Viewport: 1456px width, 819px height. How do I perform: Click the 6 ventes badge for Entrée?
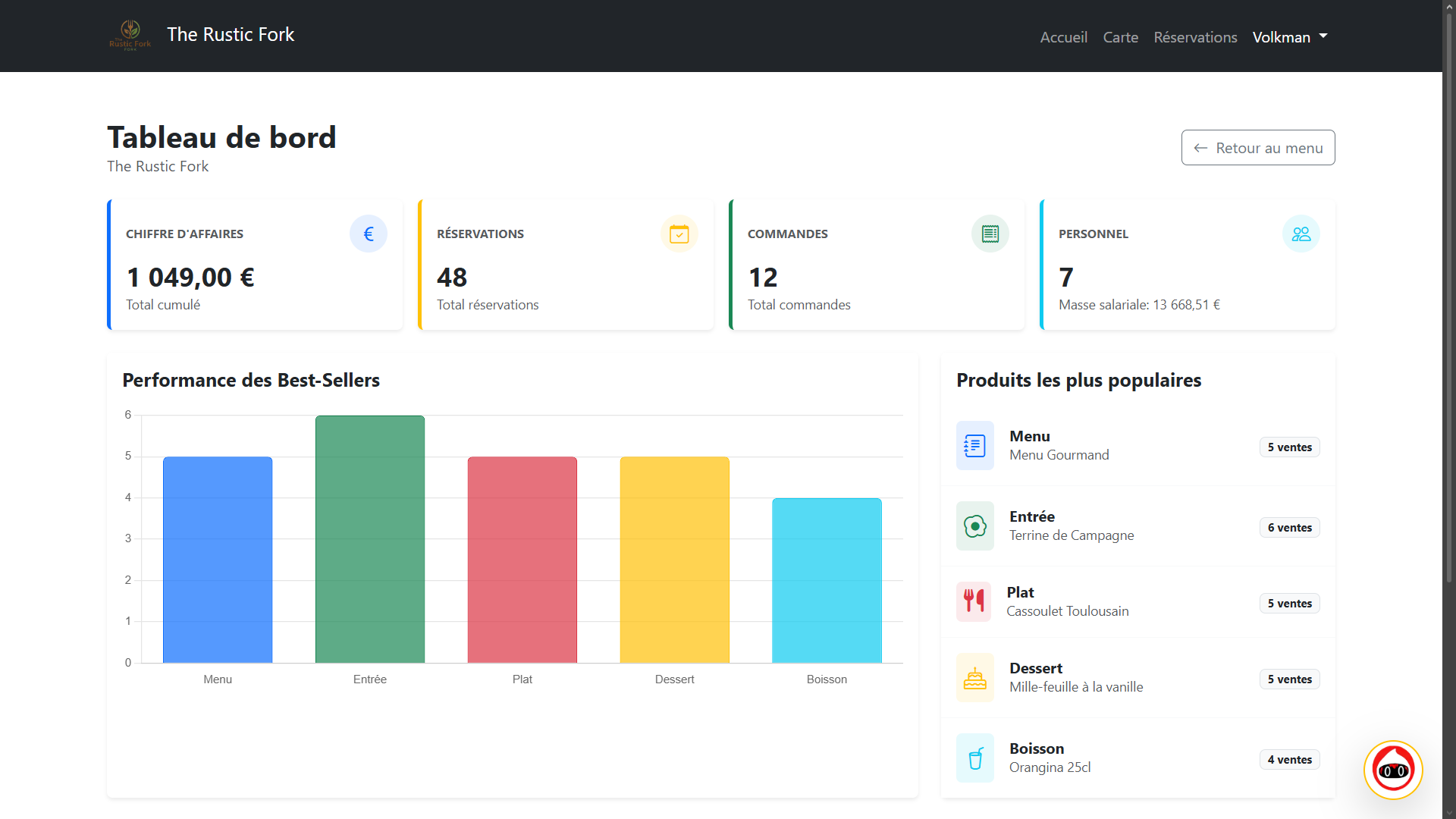click(1288, 527)
